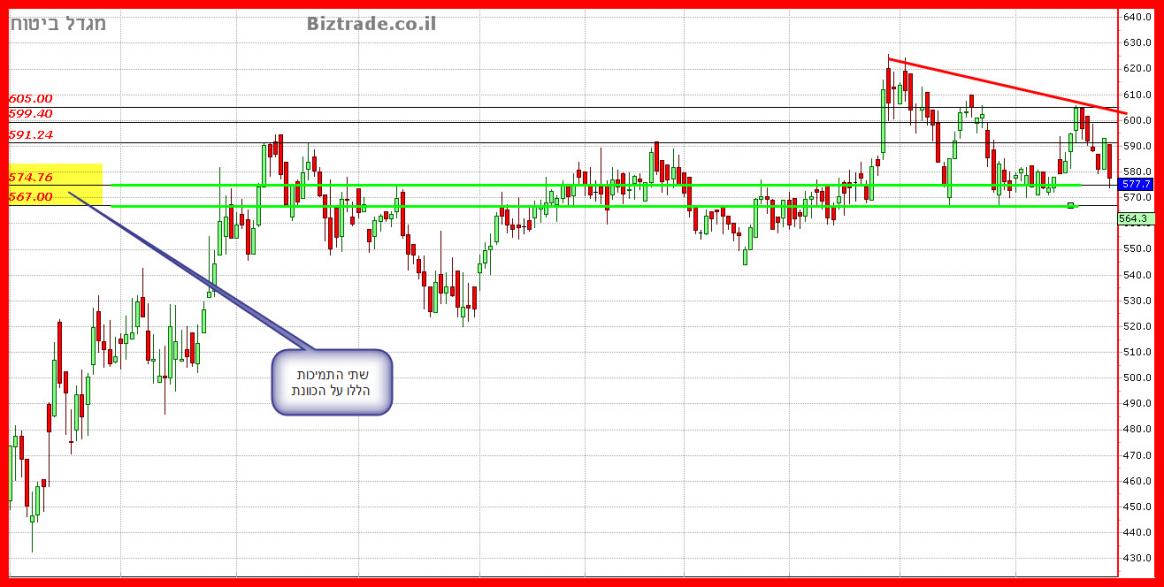Click the 567.00 support label
The image size is (1164, 587).
coord(31,197)
